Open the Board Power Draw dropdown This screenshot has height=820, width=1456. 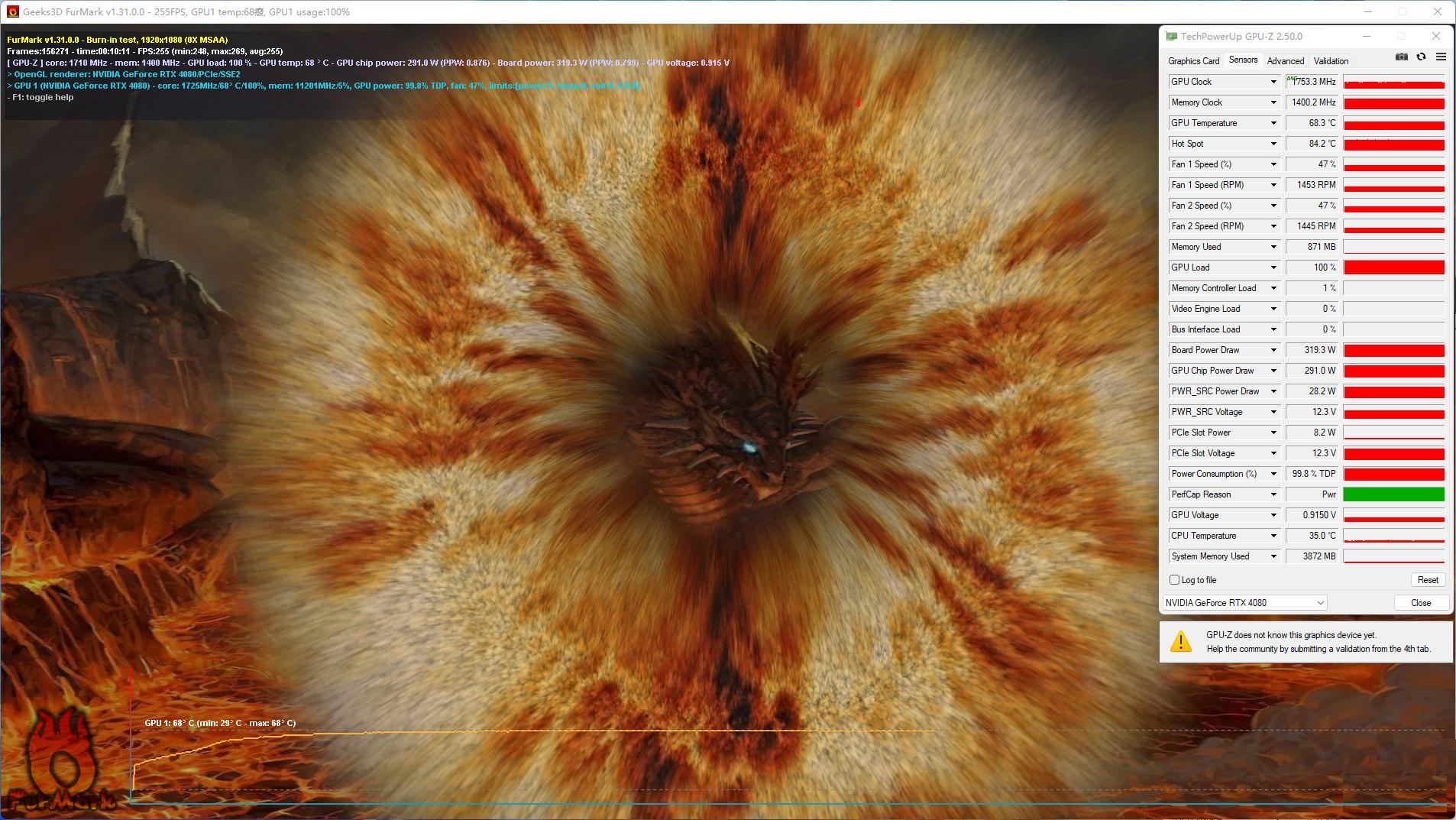pyautogui.click(x=1273, y=350)
